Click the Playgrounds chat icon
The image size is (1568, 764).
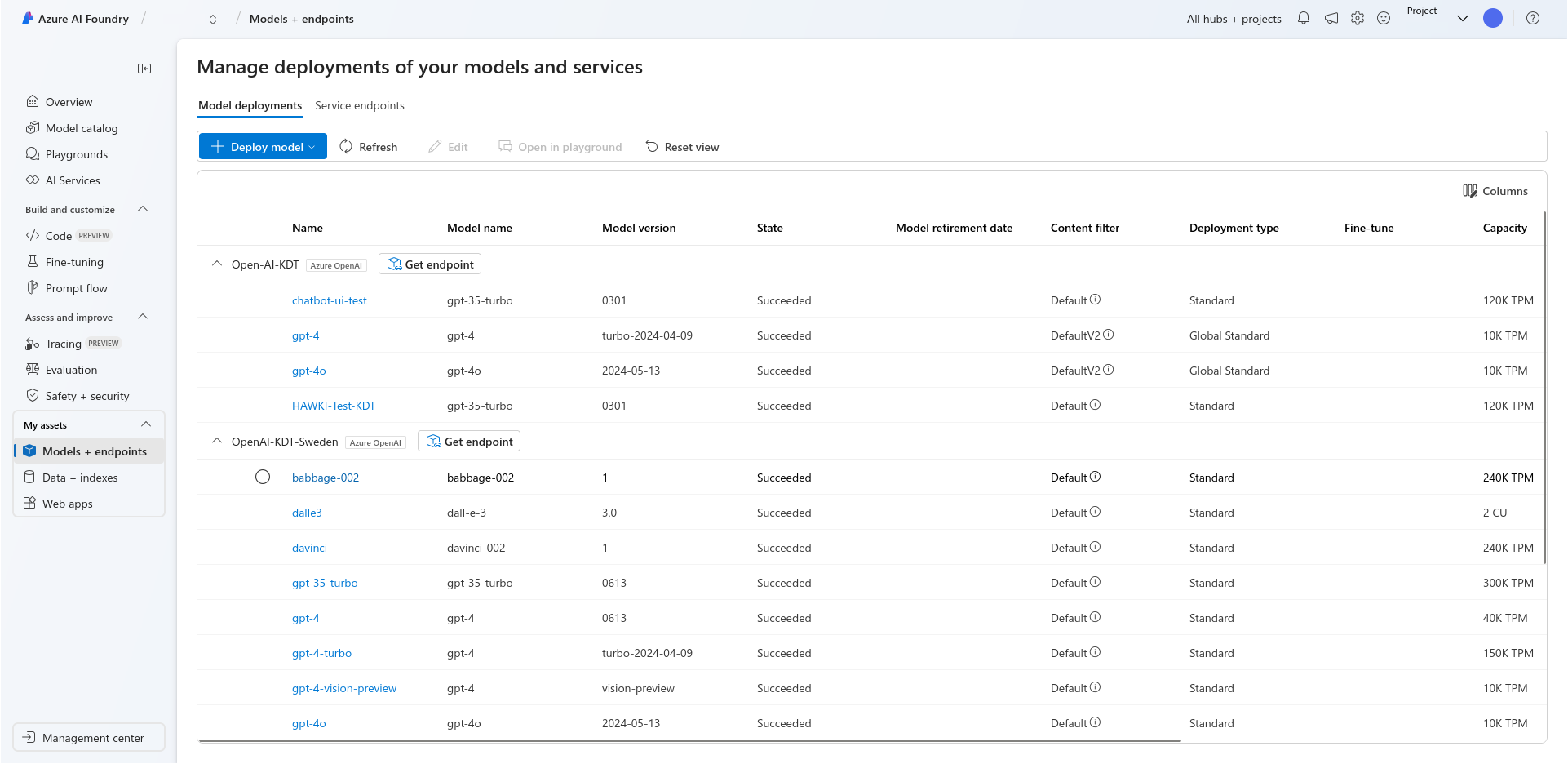coord(33,153)
